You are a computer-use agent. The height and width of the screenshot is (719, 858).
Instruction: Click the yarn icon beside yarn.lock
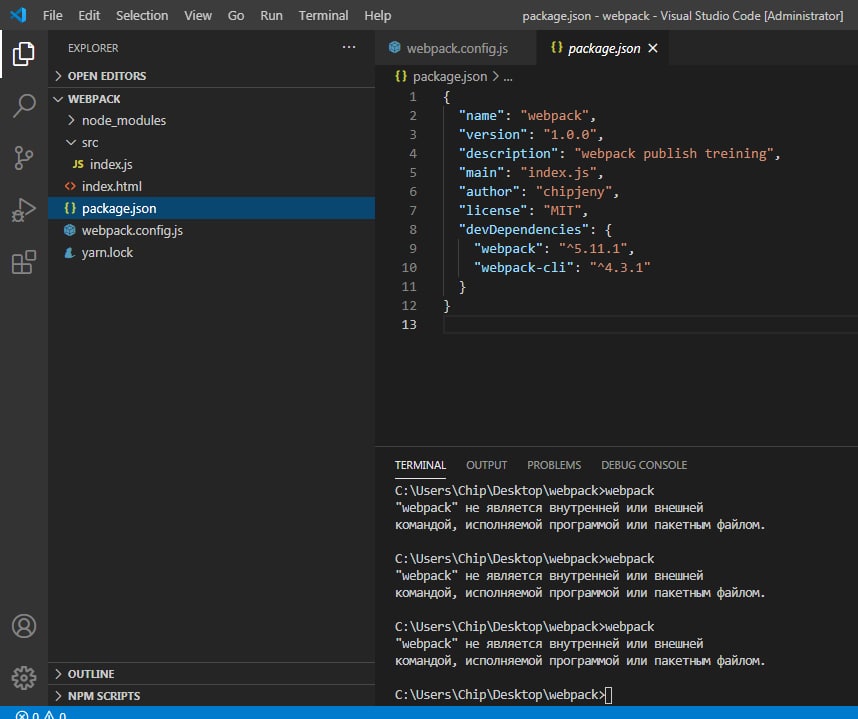(x=69, y=252)
